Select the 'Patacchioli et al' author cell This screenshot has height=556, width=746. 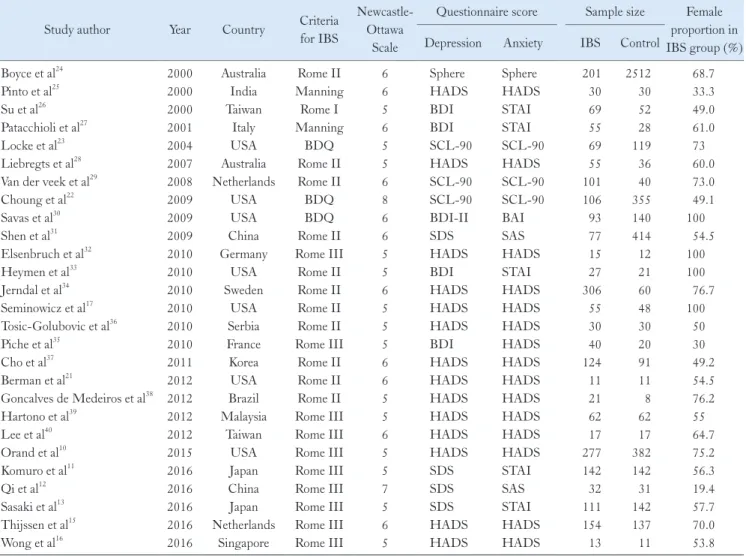[x=44, y=127]
